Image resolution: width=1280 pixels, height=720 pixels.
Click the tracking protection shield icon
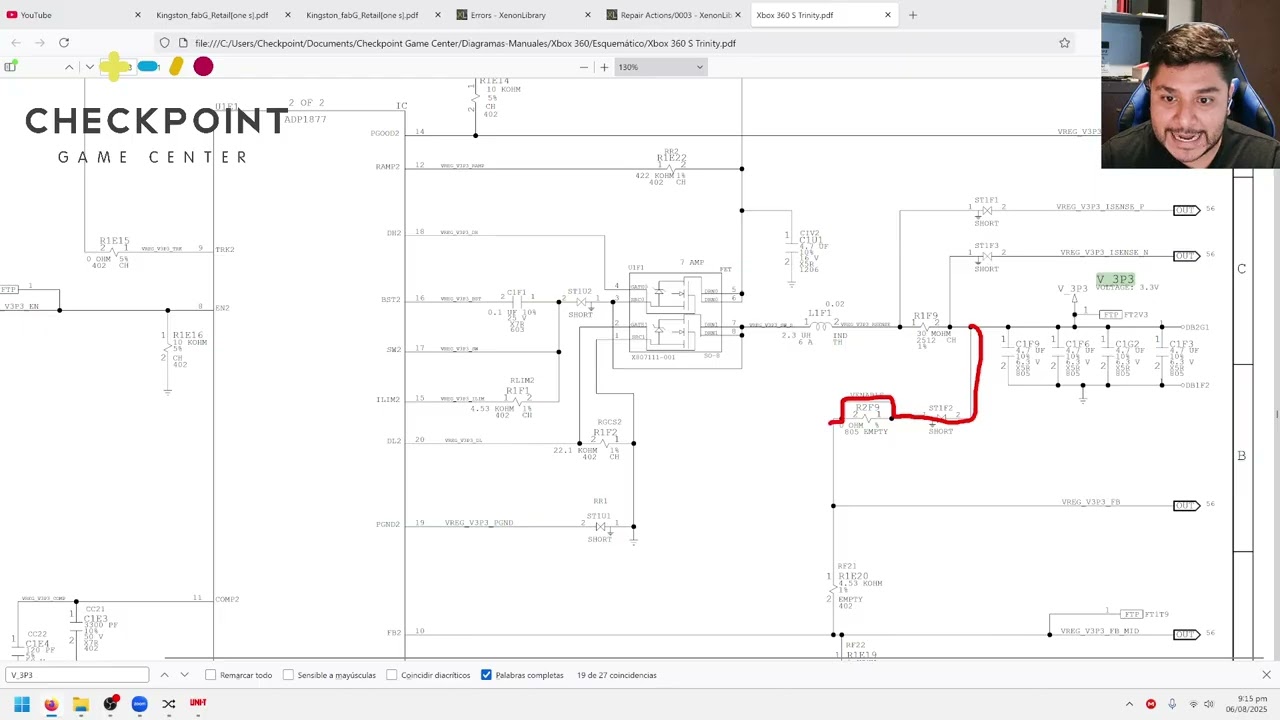(165, 43)
